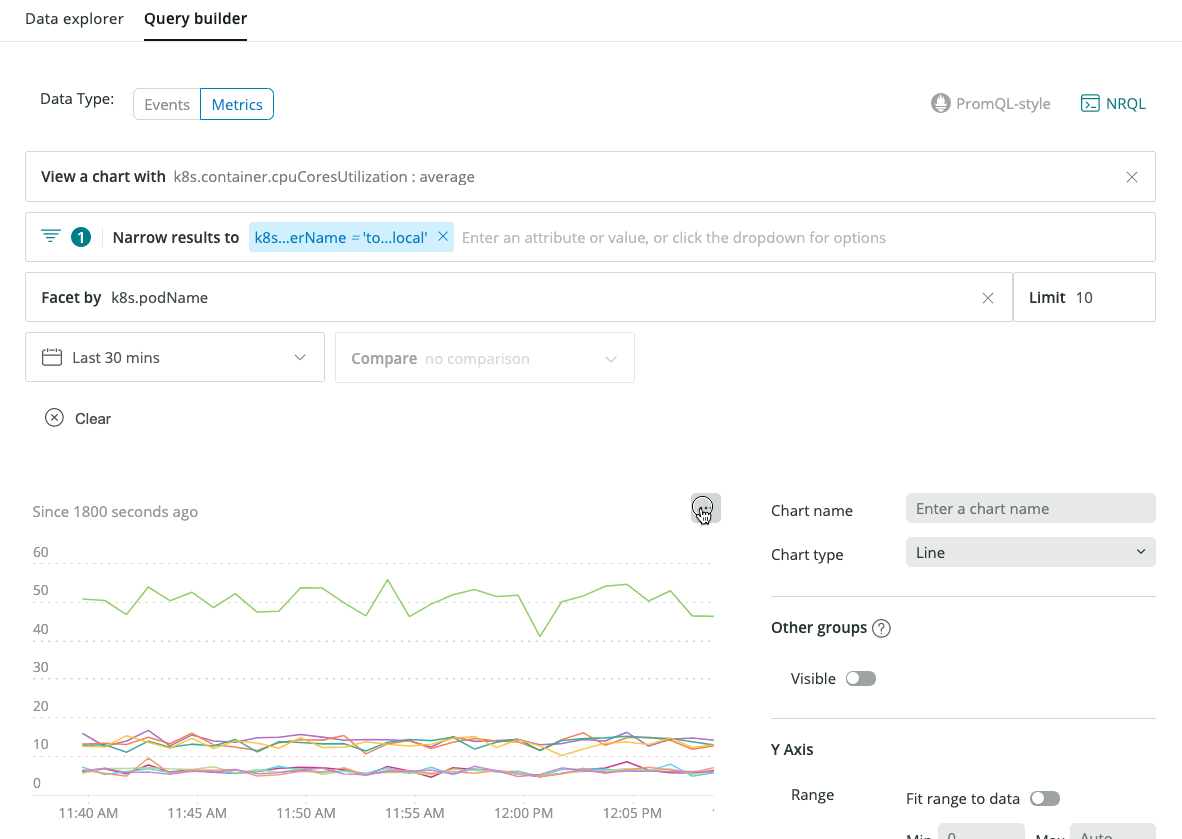The image size is (1182, 839).
Task: Click the circled X Clear icon
Action: point(54,419)
